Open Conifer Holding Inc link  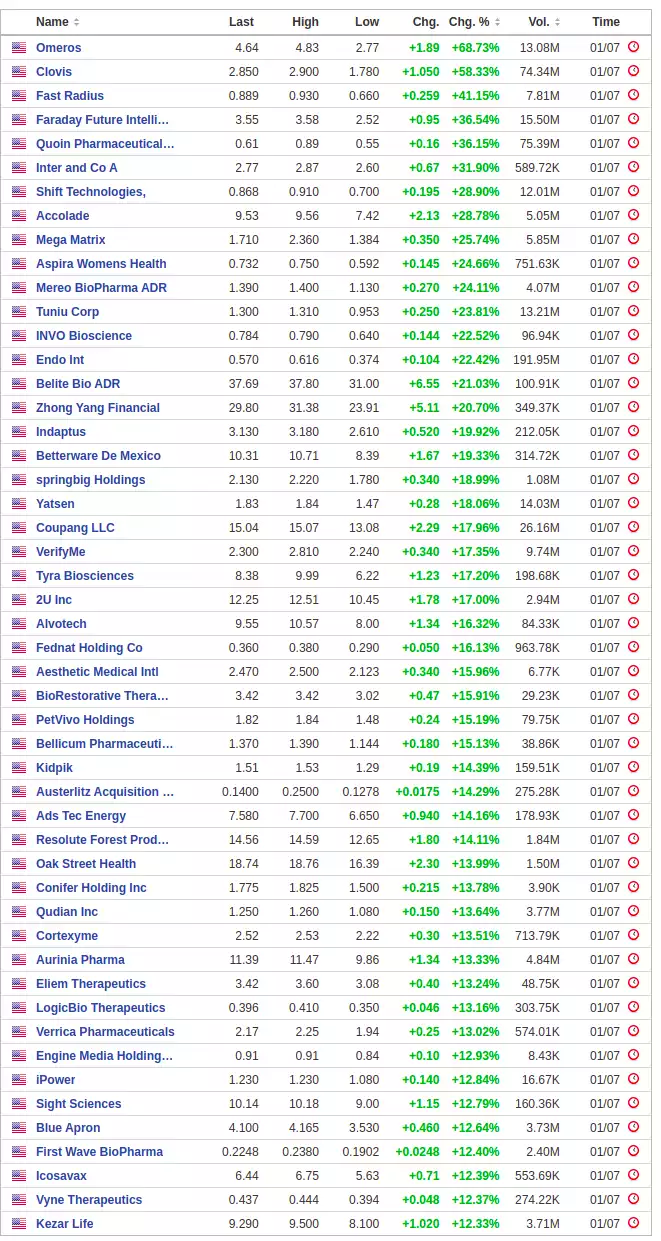[x=91, y=888]
